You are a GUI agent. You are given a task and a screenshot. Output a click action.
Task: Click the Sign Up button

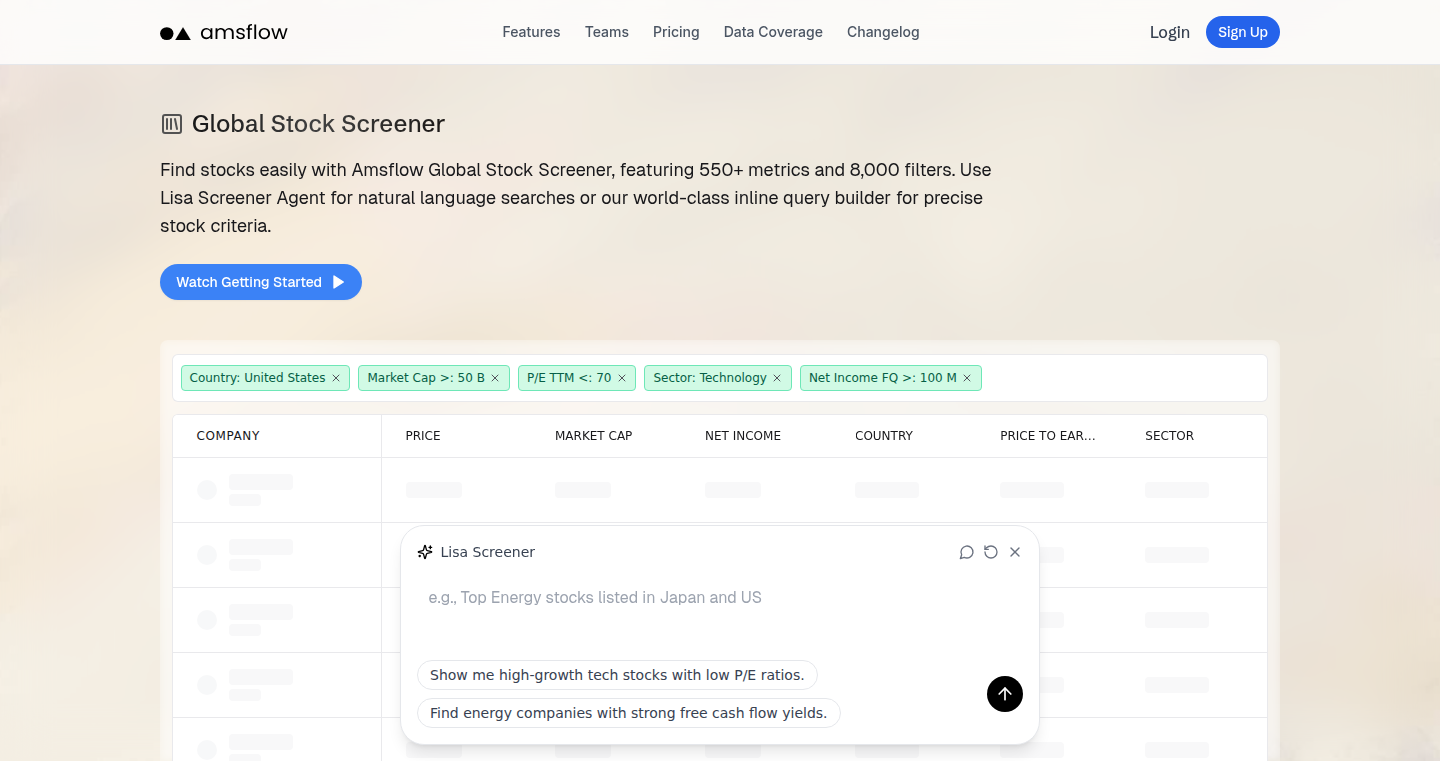1243,32
